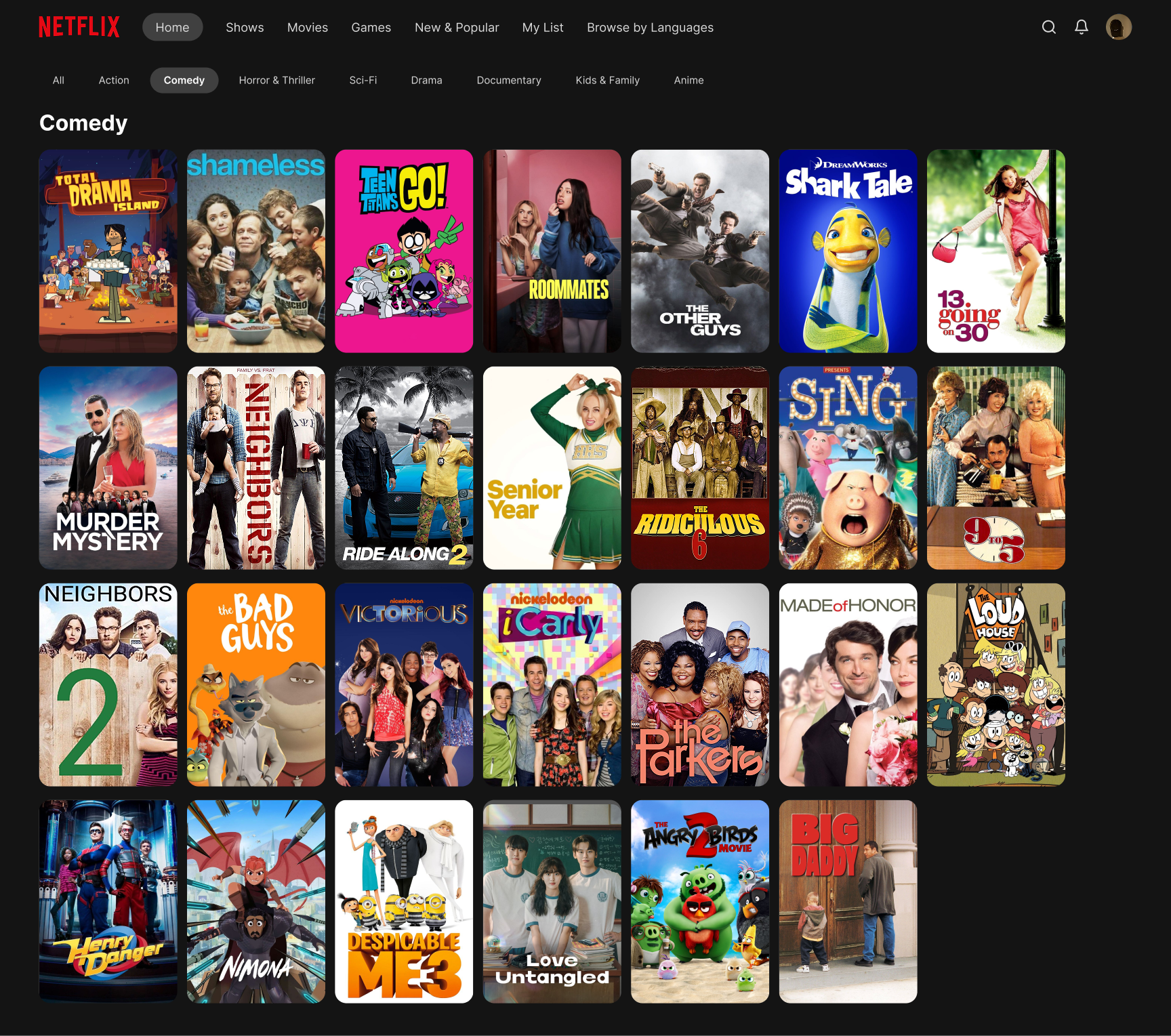
Task: Open the Ride Along 2 poster
Action: pyautogui.click(x=404, y=468)
